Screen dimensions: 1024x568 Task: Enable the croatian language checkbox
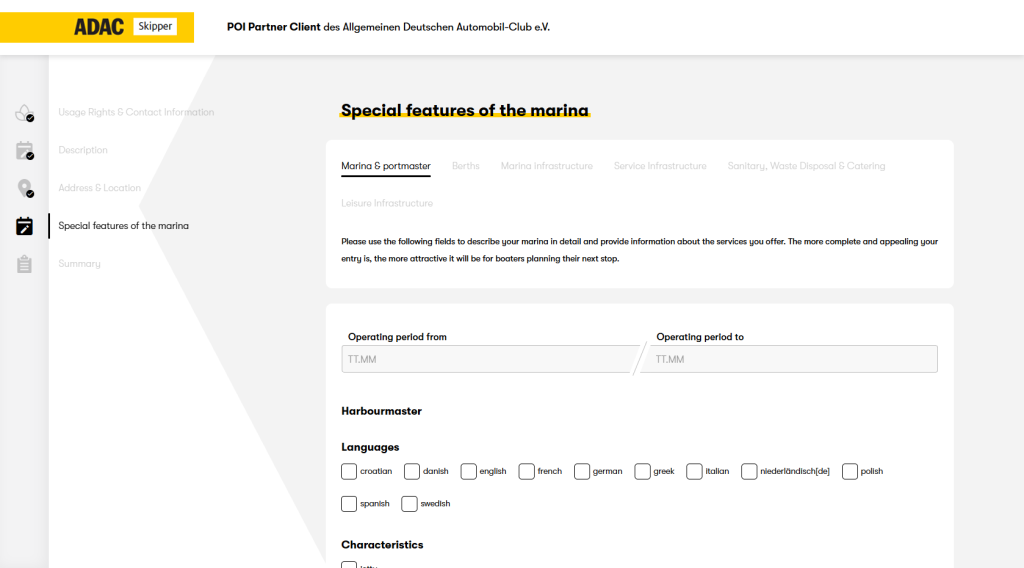tap(349, 471)
